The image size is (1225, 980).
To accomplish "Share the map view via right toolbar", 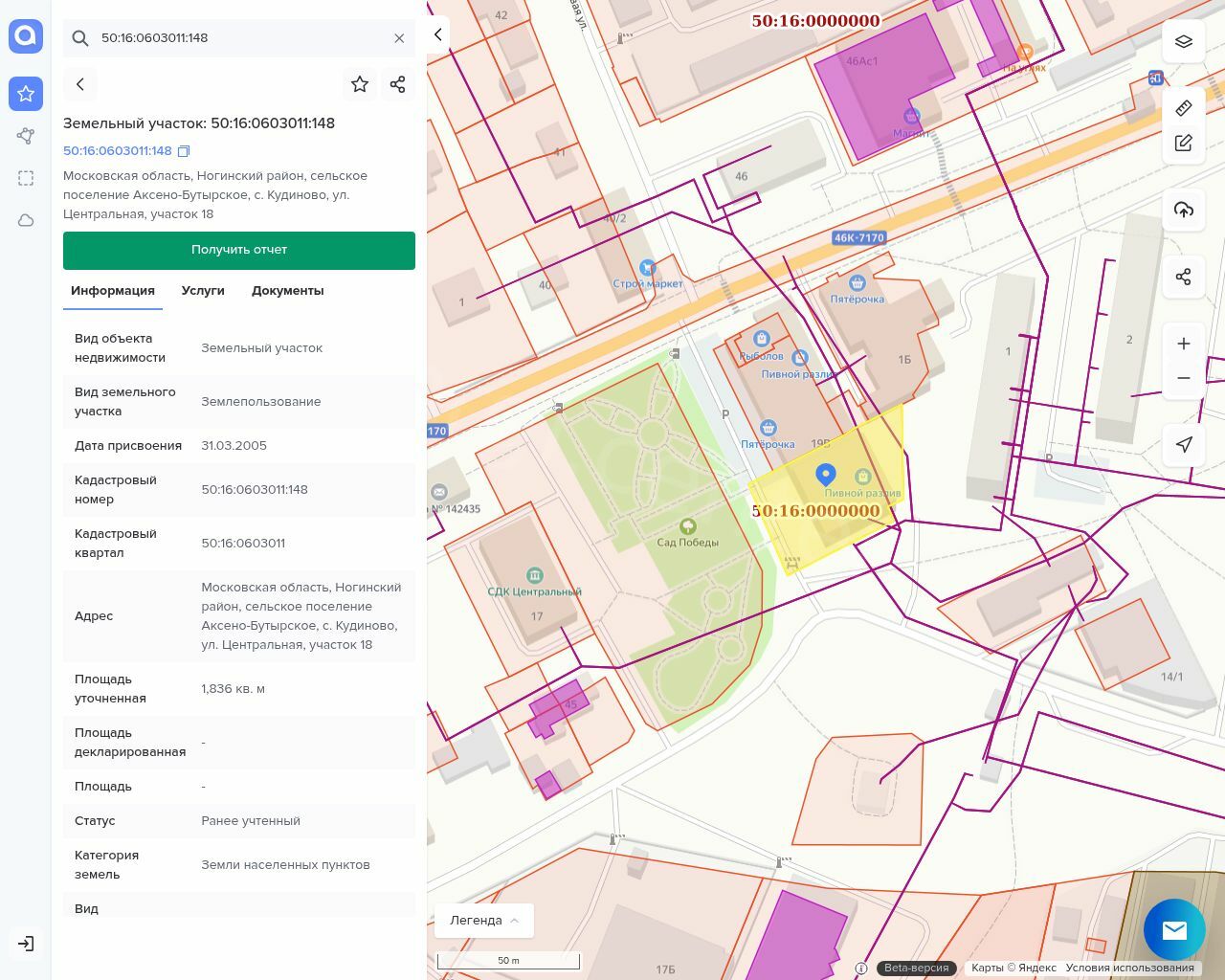I will point(1184,277).
